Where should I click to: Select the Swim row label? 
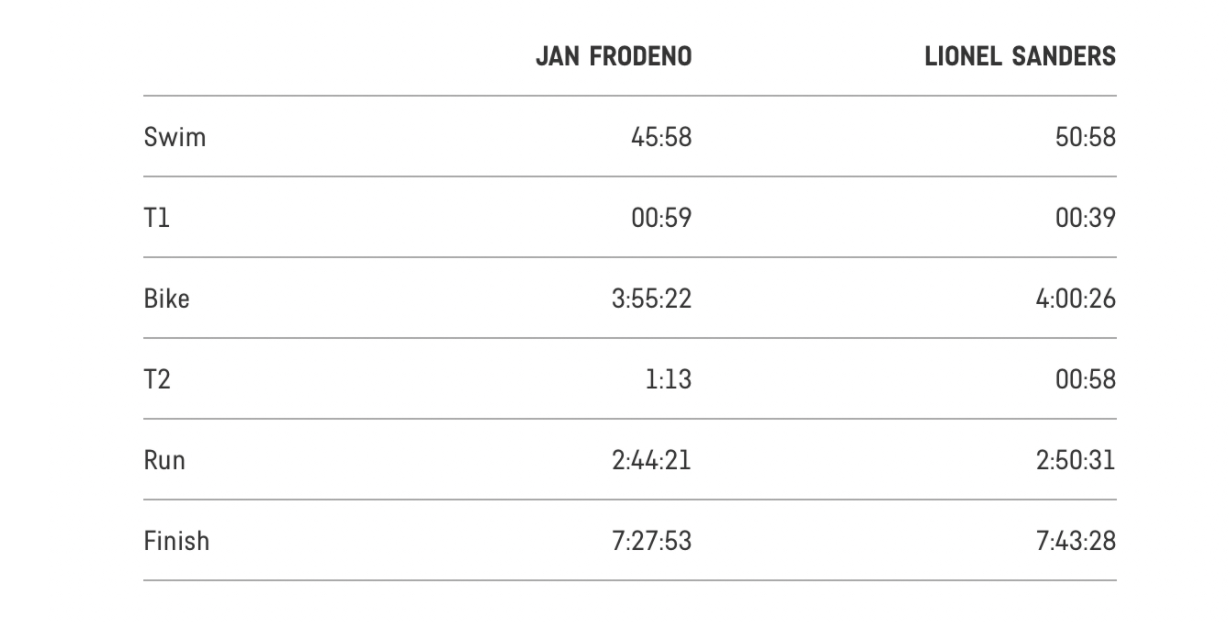point(175,137)
